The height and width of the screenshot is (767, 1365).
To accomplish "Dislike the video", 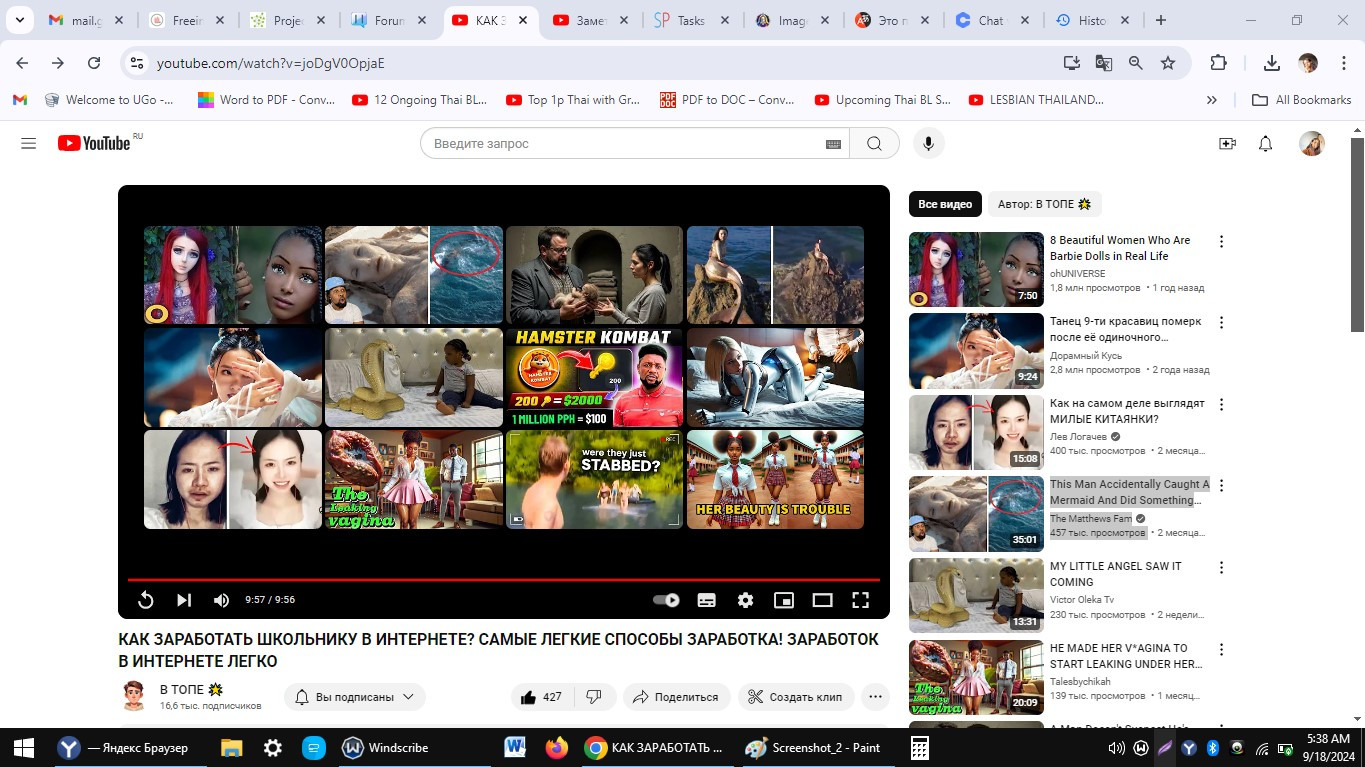I will pyautogui.click(x=593, y=697).
